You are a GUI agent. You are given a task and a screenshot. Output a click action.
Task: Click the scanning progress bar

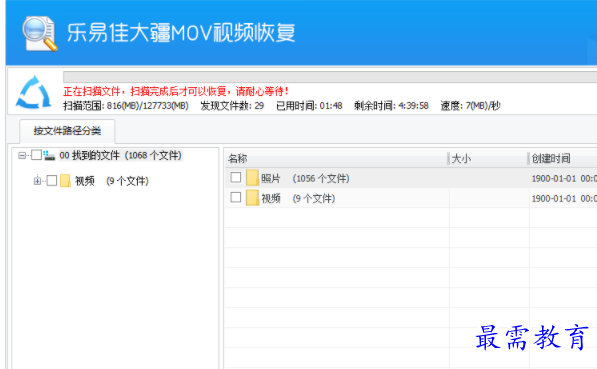[x=330, y=77]
